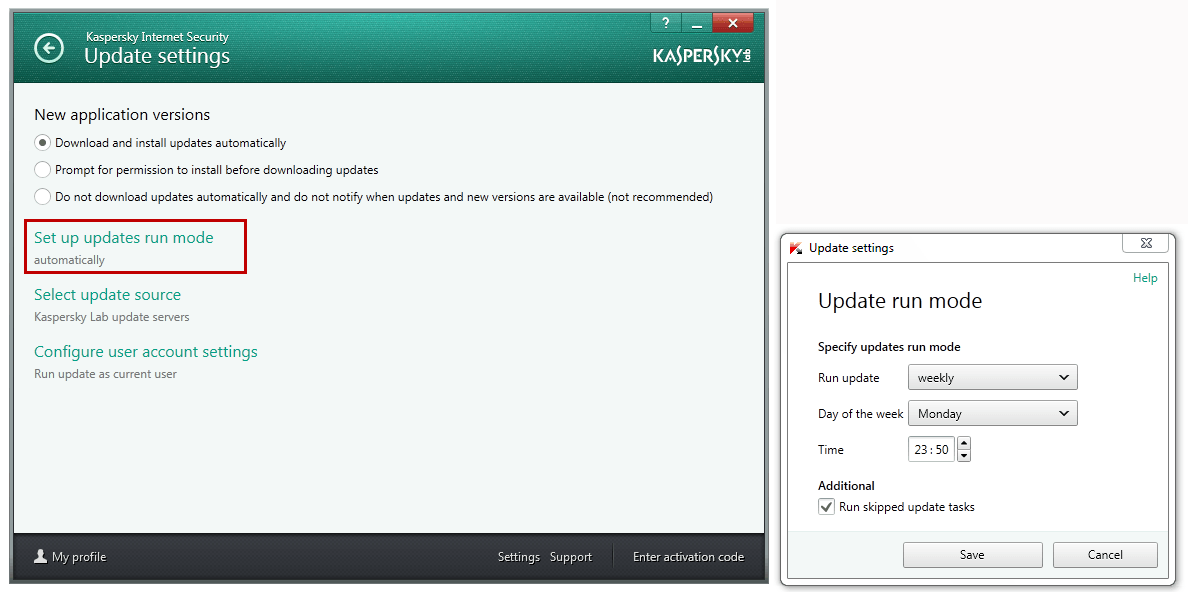1188x592 pixels.
Task: Toggle Run skipped update tasks checkbox
Action: tap(827, 506)
